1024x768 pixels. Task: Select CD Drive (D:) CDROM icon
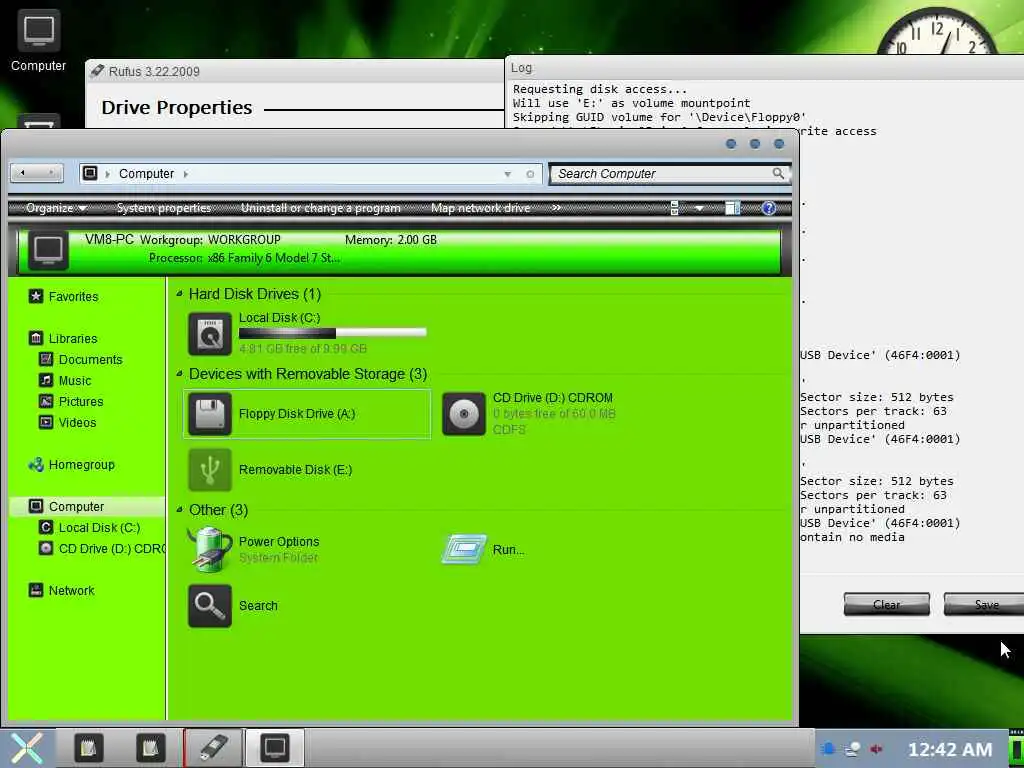click(x=464, y=414)
